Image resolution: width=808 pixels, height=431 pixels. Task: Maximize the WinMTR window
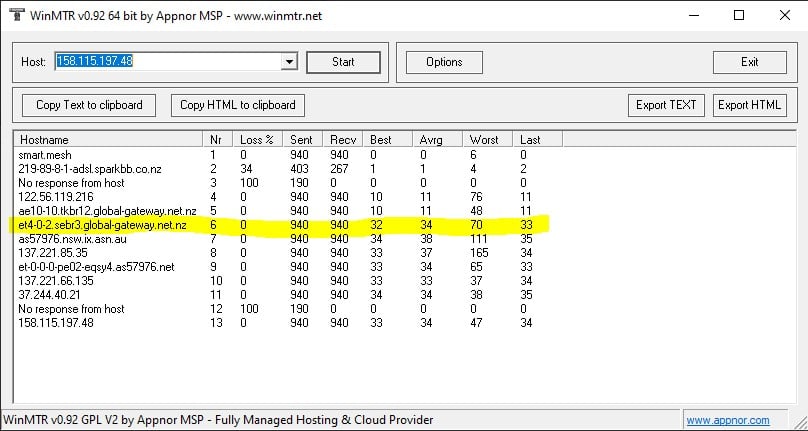click(x=739, y=15)
